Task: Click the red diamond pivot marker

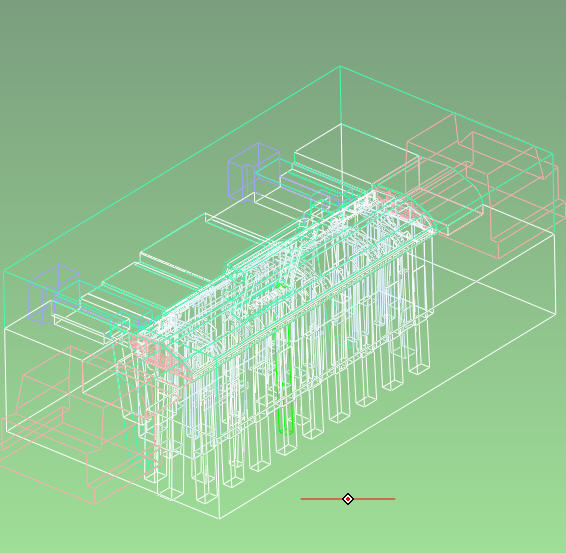Action: (348, 499)
